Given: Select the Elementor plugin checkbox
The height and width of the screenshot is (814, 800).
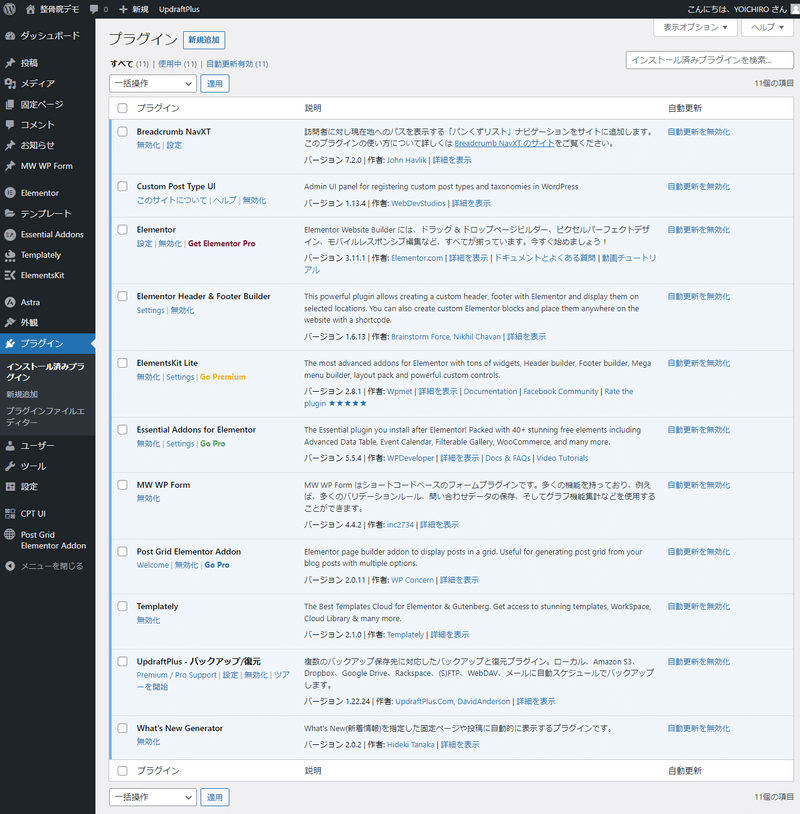Looking at the screenshot, I should point(123,229).
